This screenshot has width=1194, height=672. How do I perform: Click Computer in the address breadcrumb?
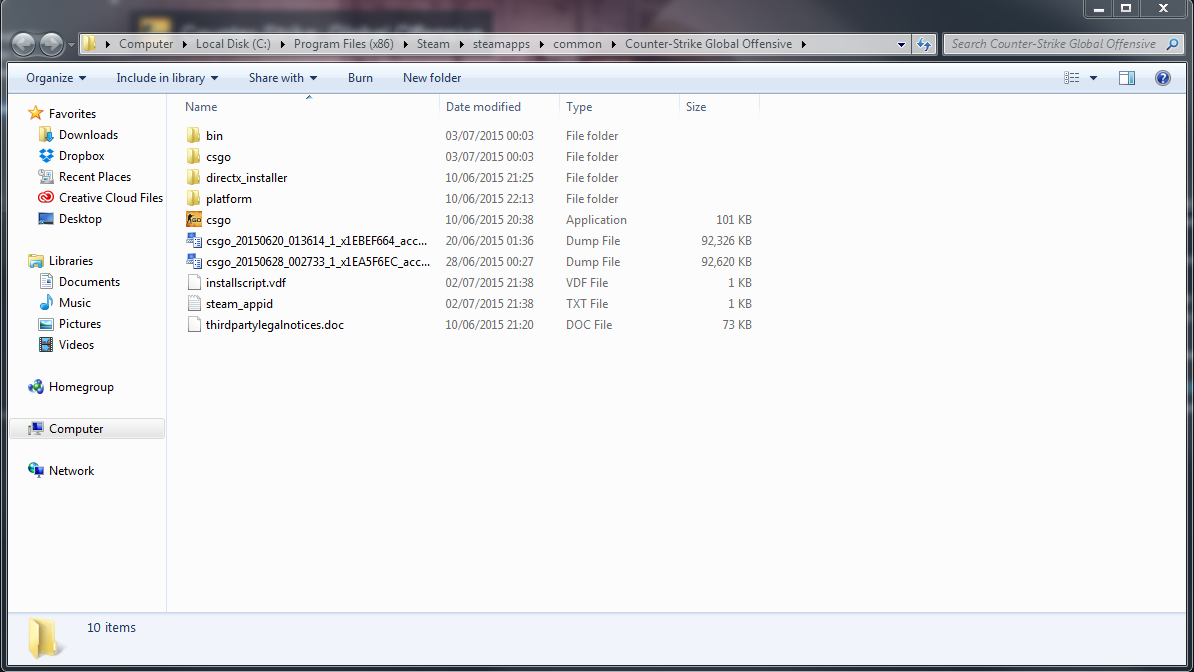coord(146,44)
